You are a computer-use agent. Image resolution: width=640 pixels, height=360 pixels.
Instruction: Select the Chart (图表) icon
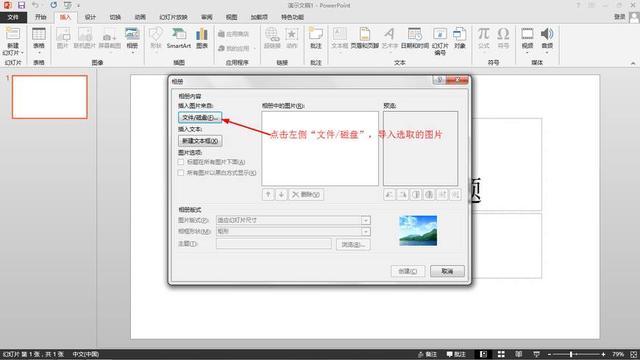(x=202, y=39)
